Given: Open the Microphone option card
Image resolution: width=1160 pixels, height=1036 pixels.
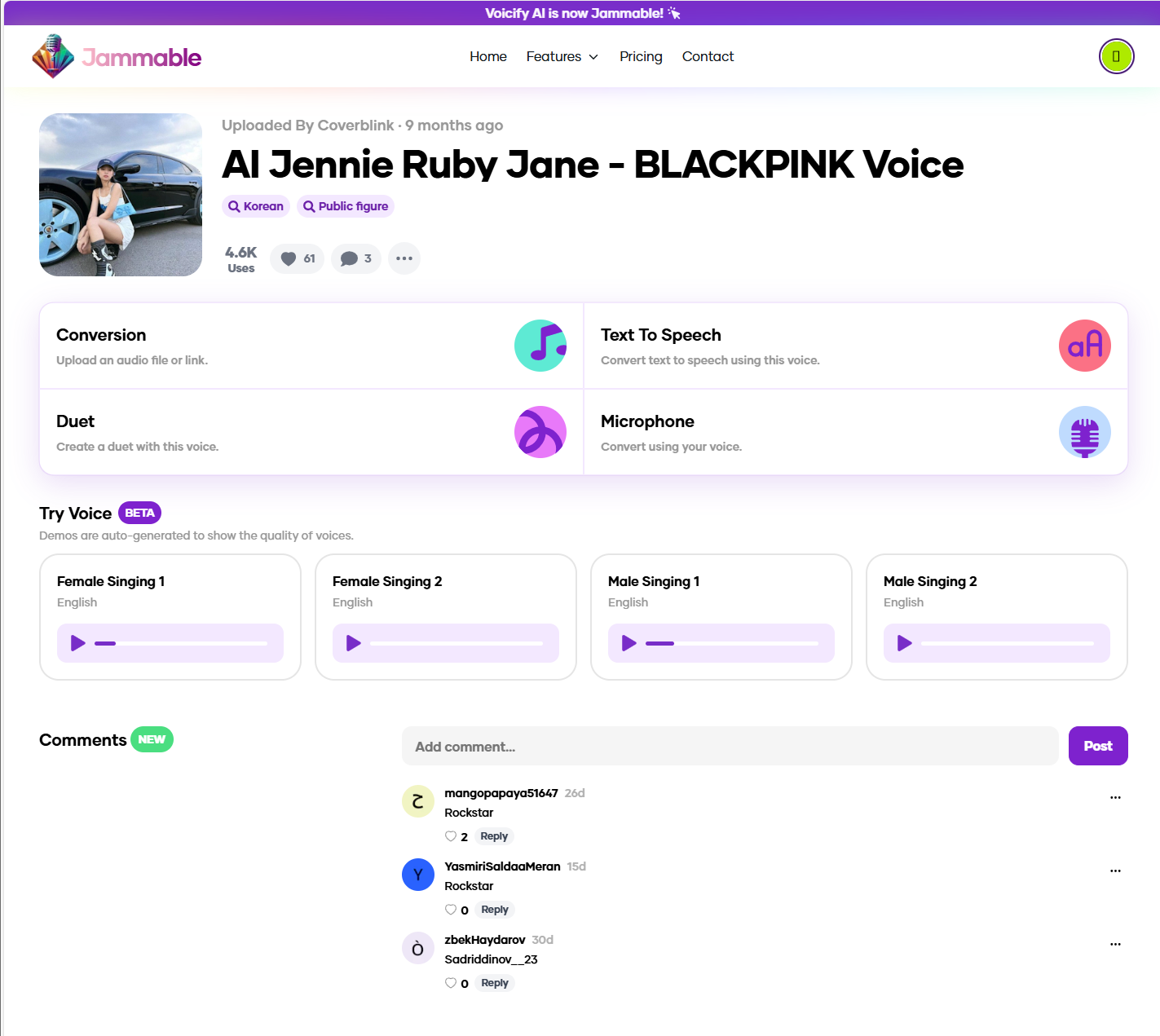Looking at the screenshot, I should 856,432.
